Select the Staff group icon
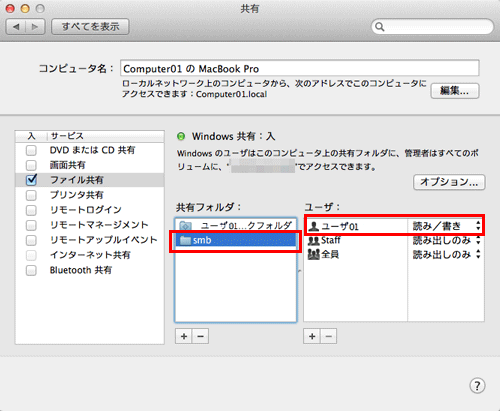Viewport: 500px width, 411px height. (314, 240)
